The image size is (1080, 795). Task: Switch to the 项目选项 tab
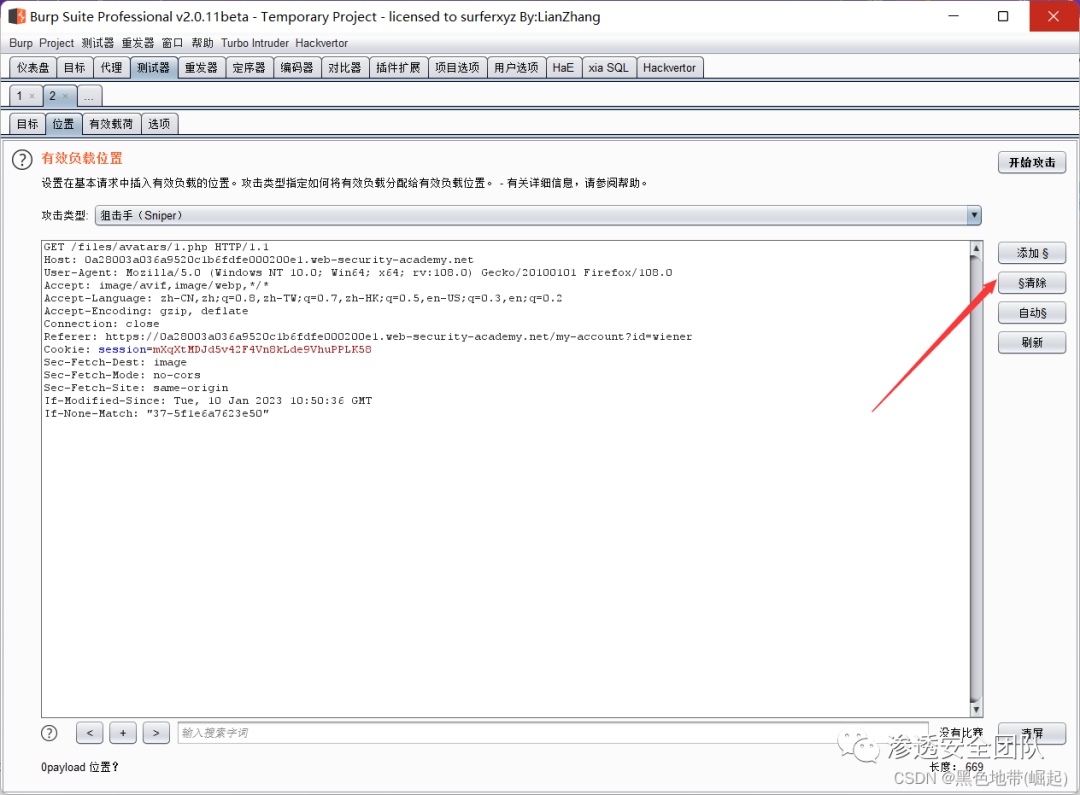point(457,68)
